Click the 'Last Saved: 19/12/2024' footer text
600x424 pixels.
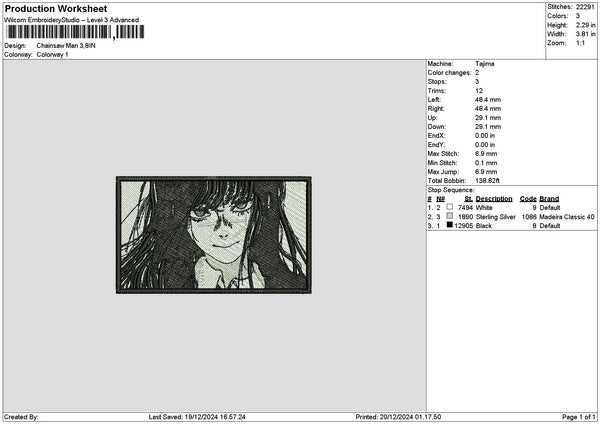[x=197, y=417]
